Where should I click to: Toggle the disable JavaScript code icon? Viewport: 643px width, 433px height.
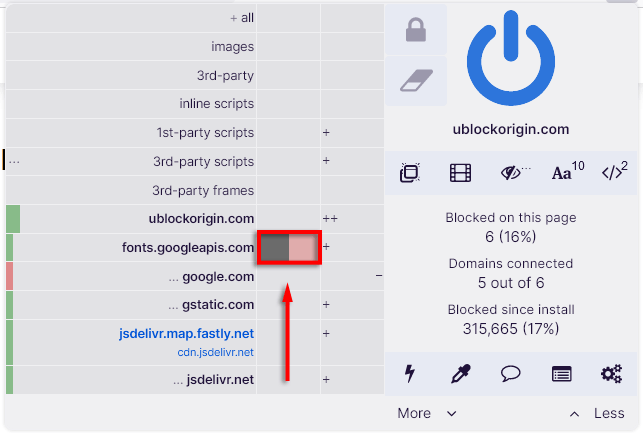[x=614, y=173]
